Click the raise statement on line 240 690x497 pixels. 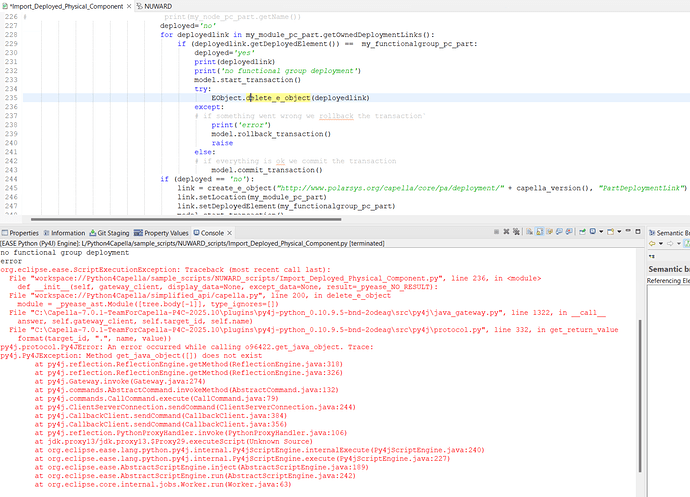(x=222, y=143)
